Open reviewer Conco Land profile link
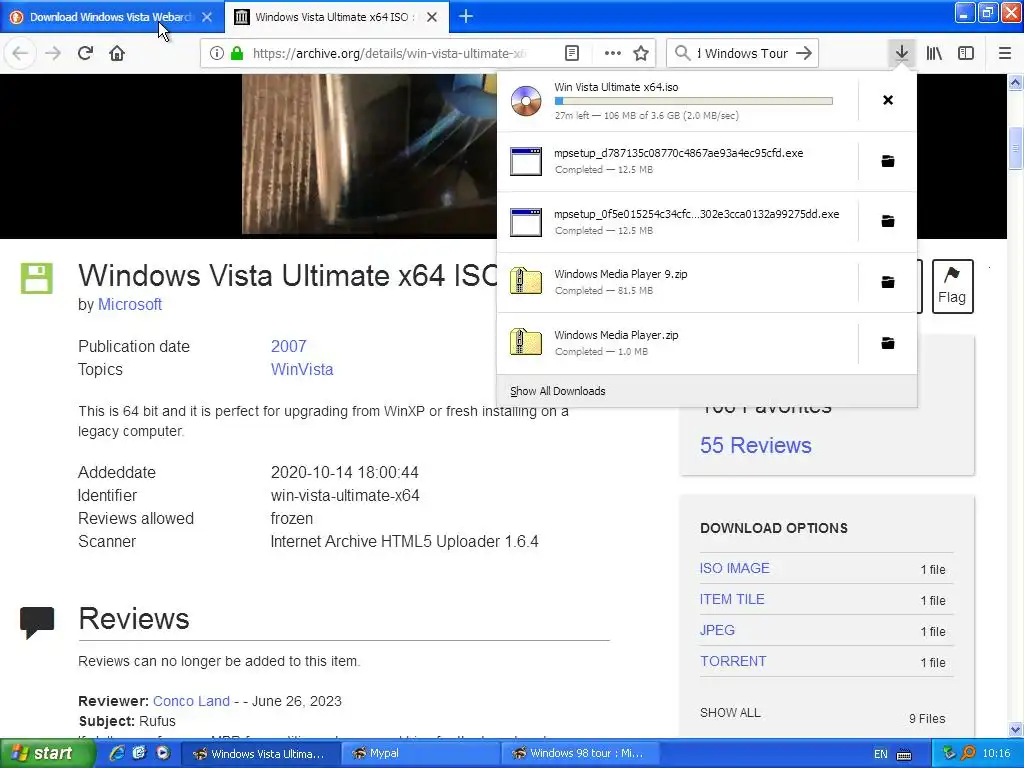 point(191,701)
